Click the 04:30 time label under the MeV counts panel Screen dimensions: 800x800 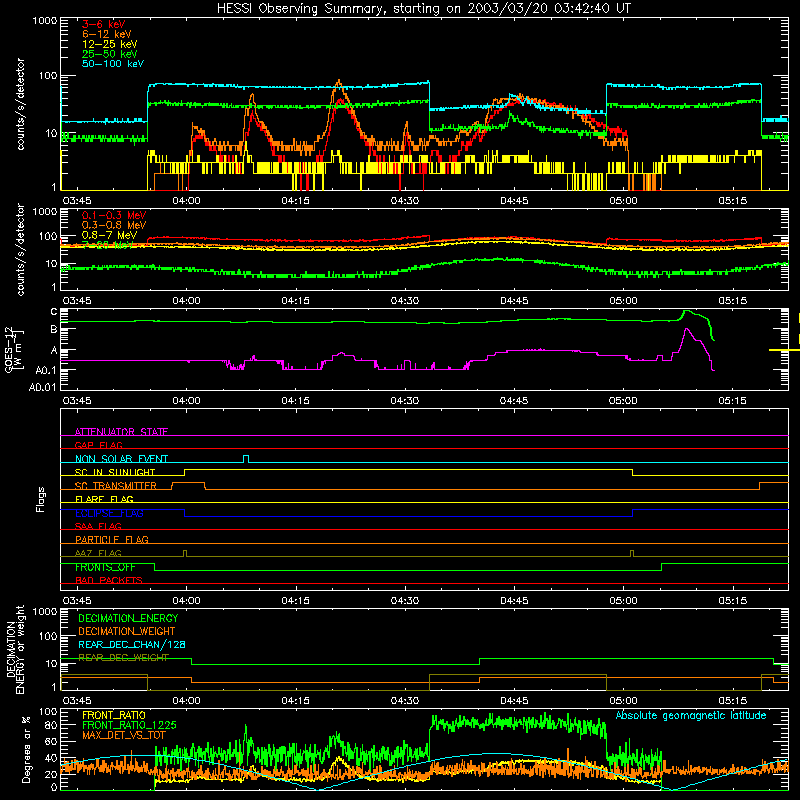point(405,301)
